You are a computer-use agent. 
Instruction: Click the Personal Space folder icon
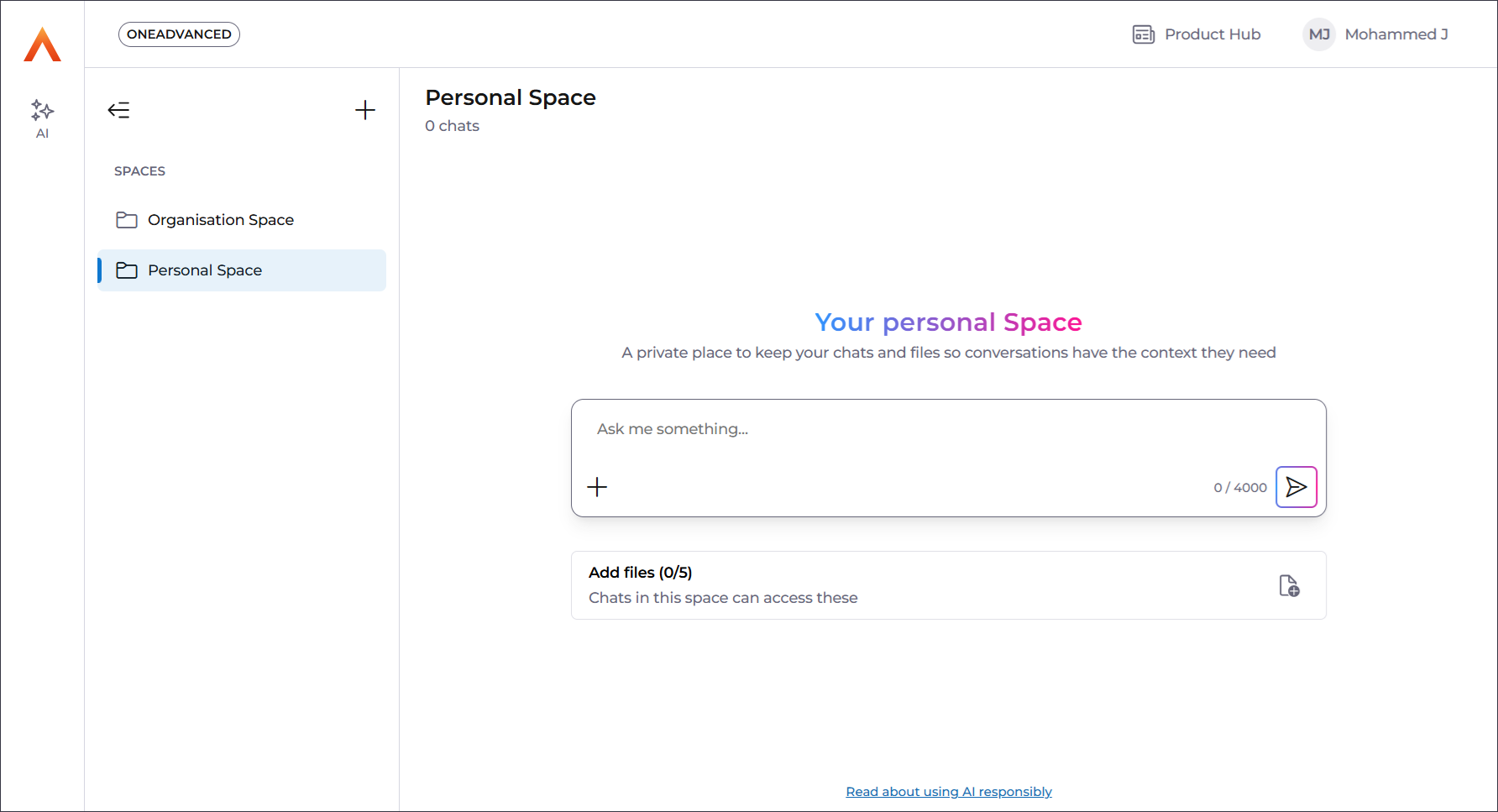pyautogui.click(x=127, y=270)
